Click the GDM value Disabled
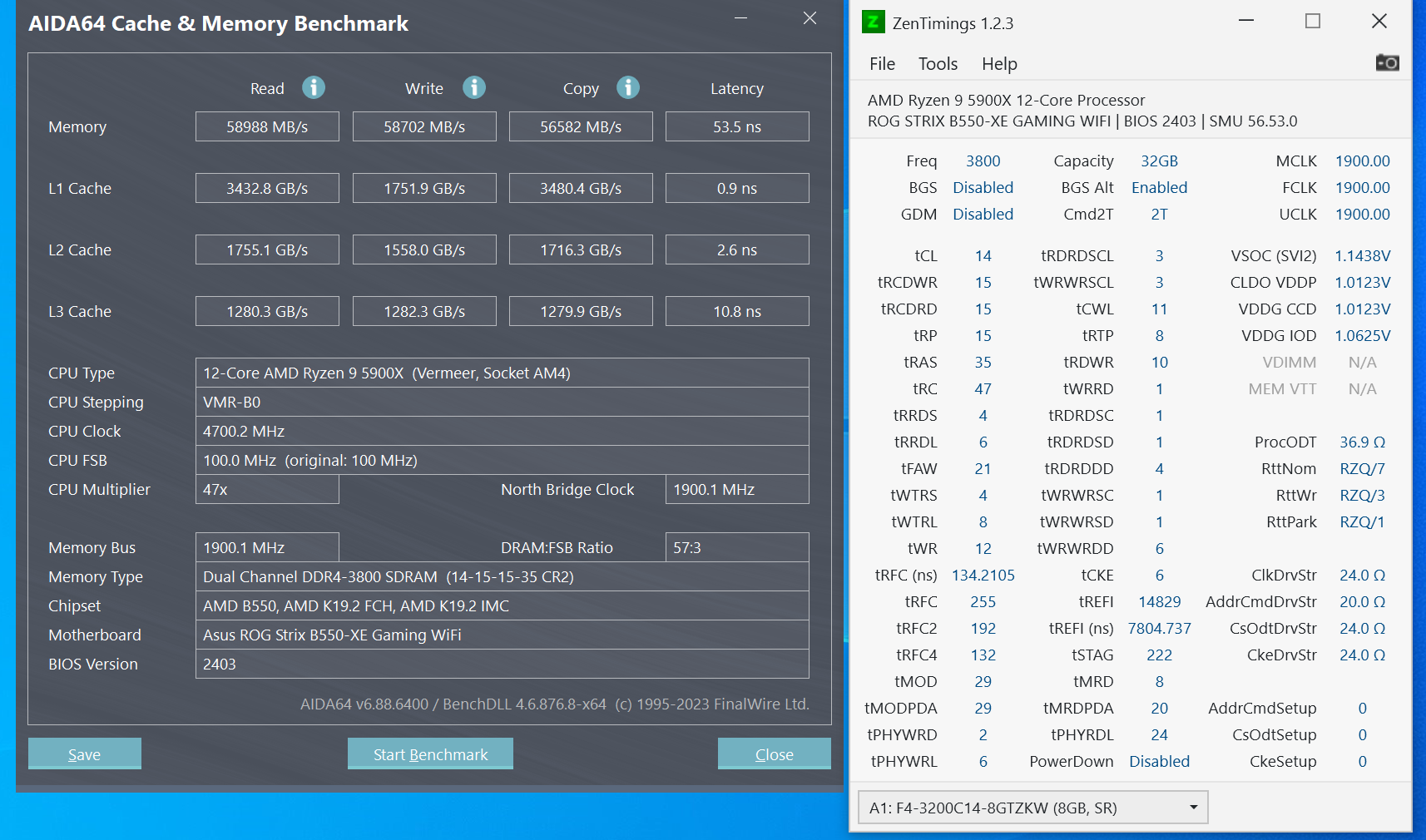The image size is (1426, 840). [x=983, y=214]
